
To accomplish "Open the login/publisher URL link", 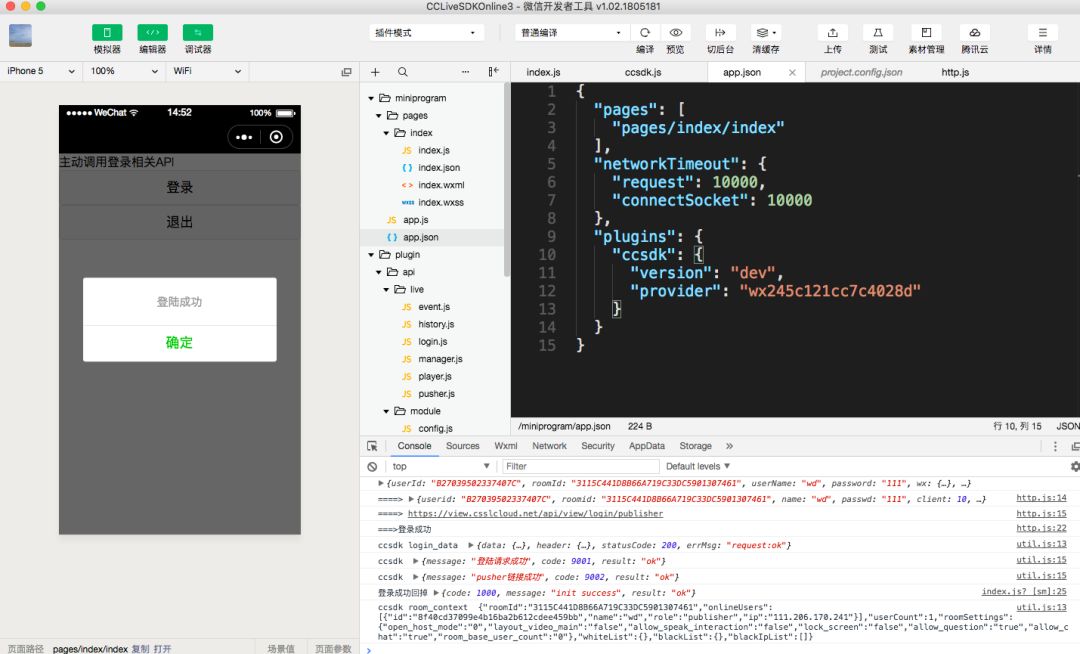I will click(535, 514).
